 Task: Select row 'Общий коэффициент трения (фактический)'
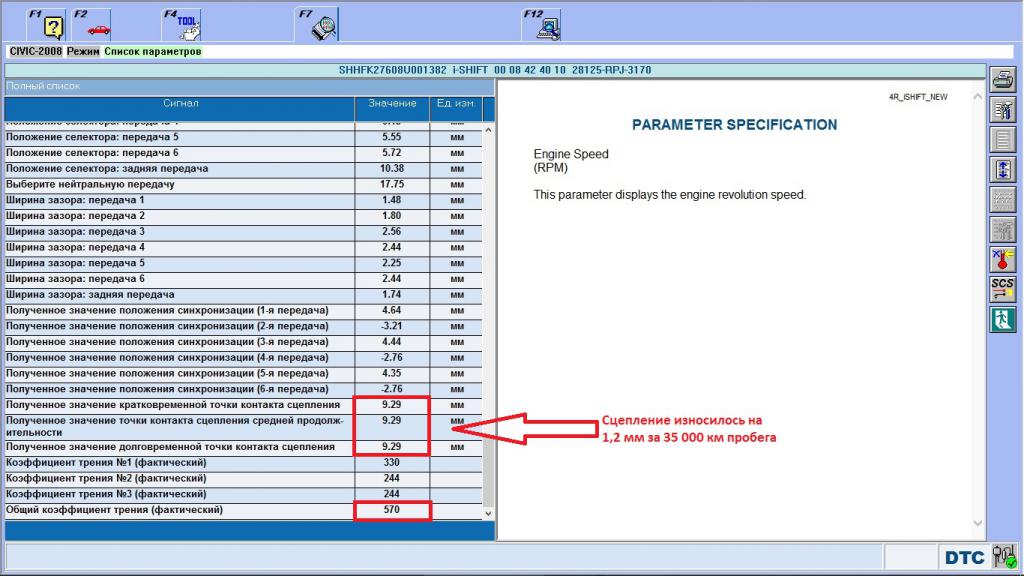pos(180,510)
